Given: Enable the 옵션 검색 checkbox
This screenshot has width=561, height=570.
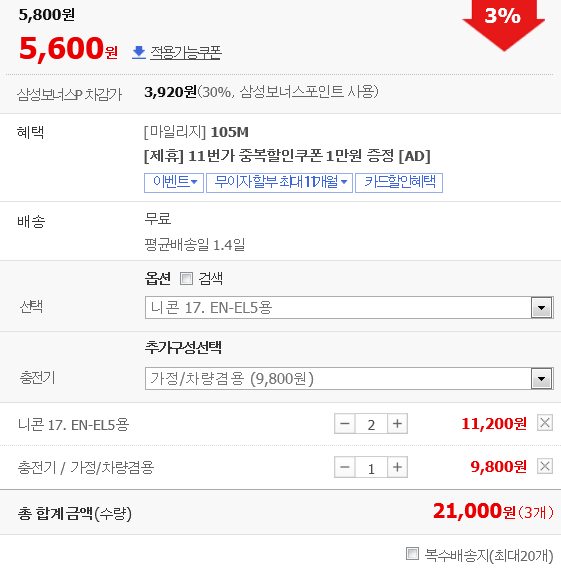Looking at the screenshot, I should click(x=187, y=279).
